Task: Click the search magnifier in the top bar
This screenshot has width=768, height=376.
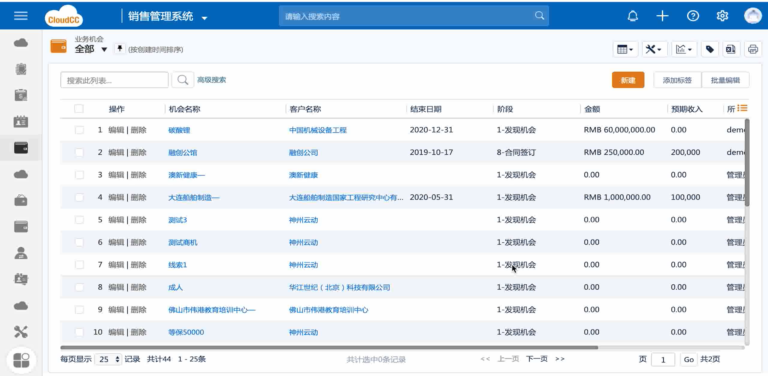Action: click(539, 16)
